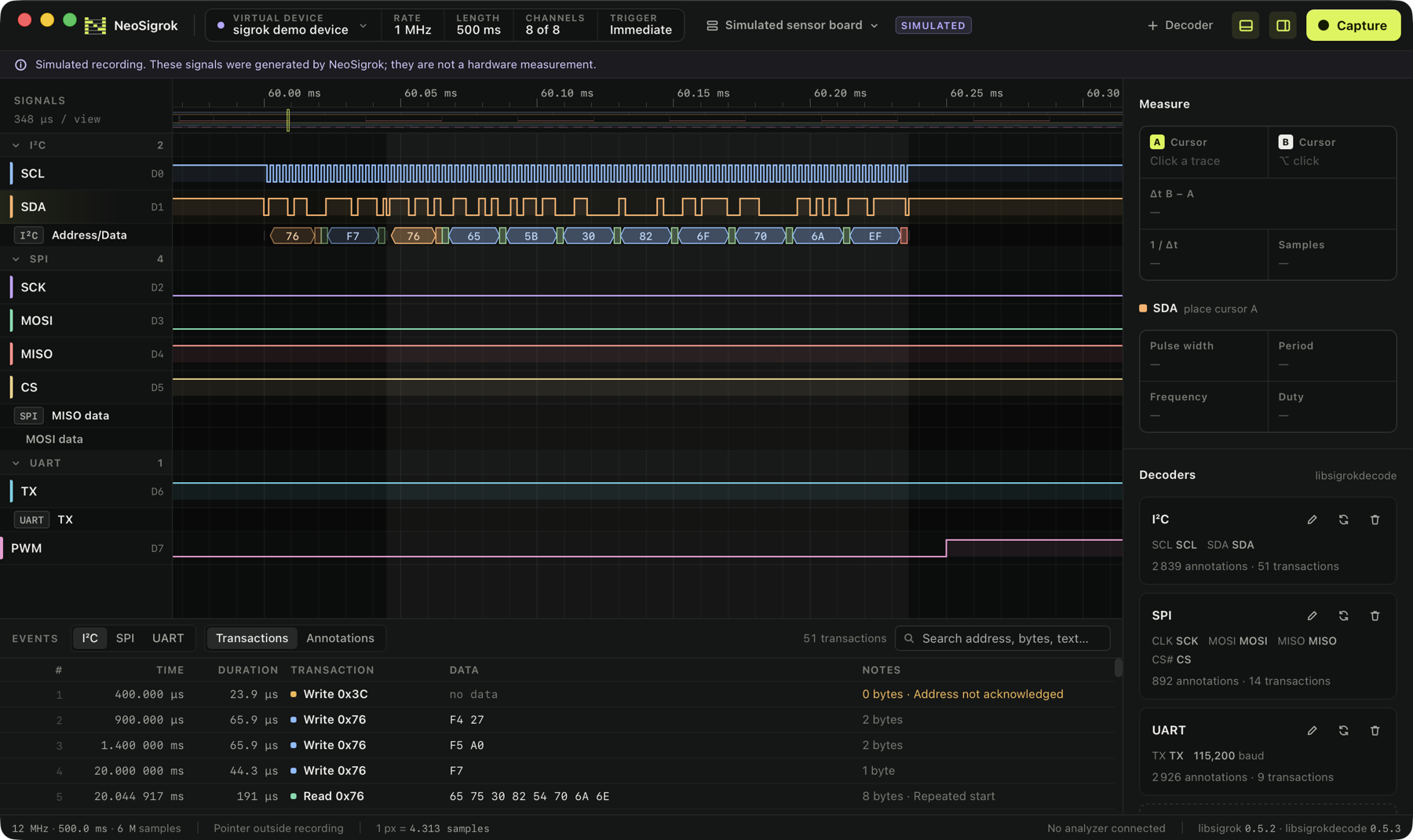
Task: Open the Simulated sensor board dropdown
Action: 792,25
